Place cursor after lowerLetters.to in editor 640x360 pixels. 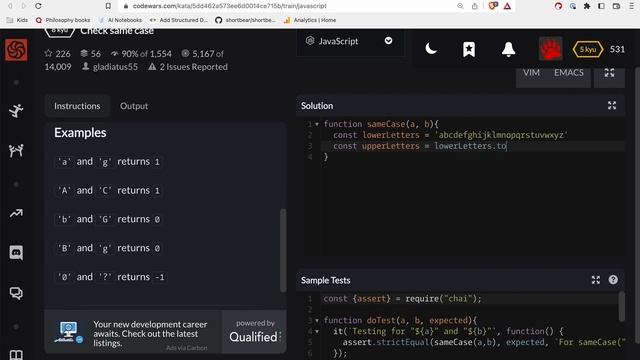pos(507,146)
